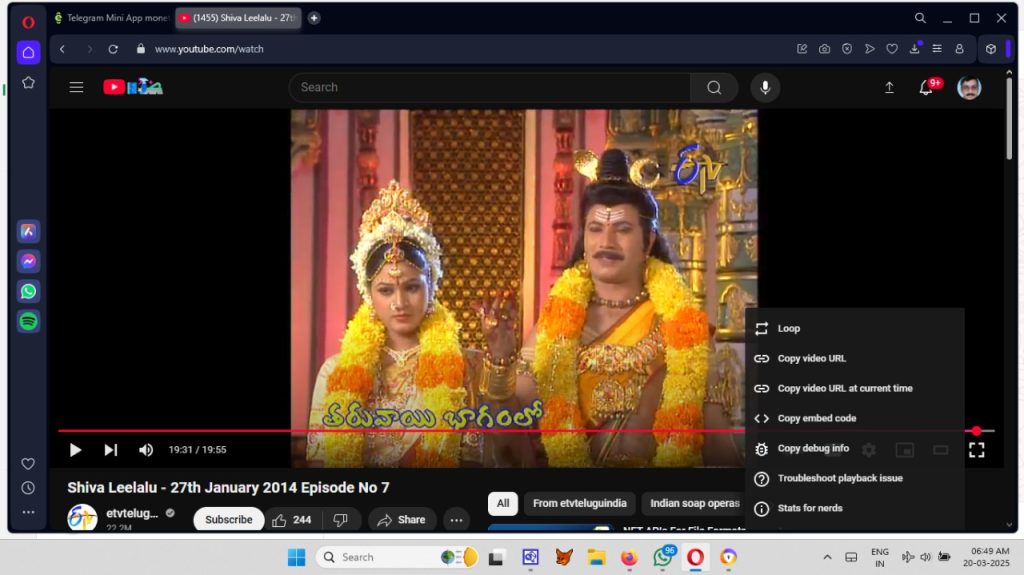Search open tabs with magnifier icon
The width and height of the screenshot is (1024, 575).
[920, 18]
